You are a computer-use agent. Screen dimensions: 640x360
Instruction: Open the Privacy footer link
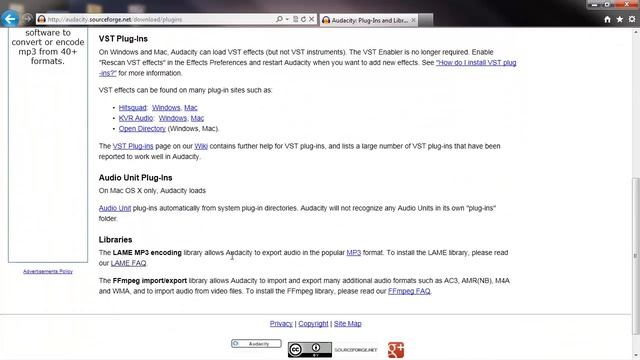point(281,324)
